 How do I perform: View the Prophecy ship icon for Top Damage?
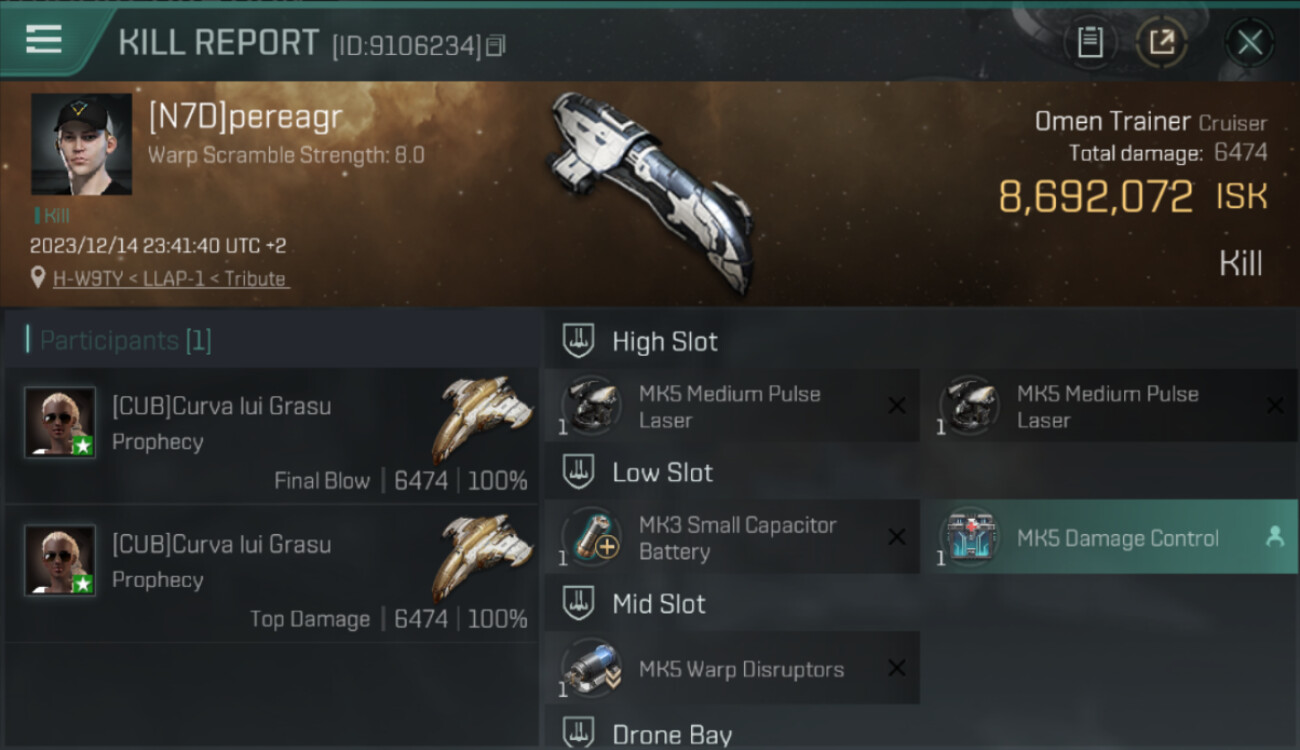[x=483, y=558]
